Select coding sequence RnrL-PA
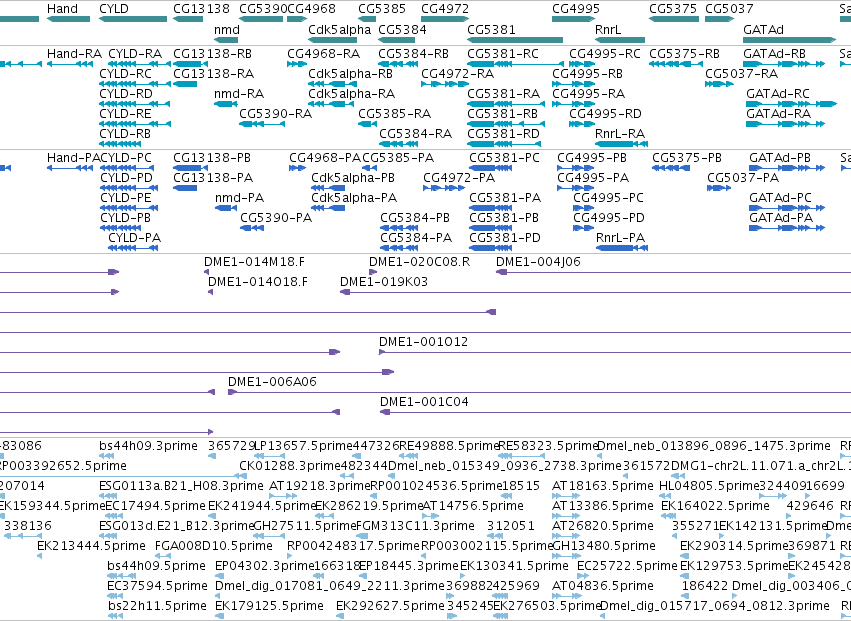This screenshot has height=621, width=851. point(621,248)
